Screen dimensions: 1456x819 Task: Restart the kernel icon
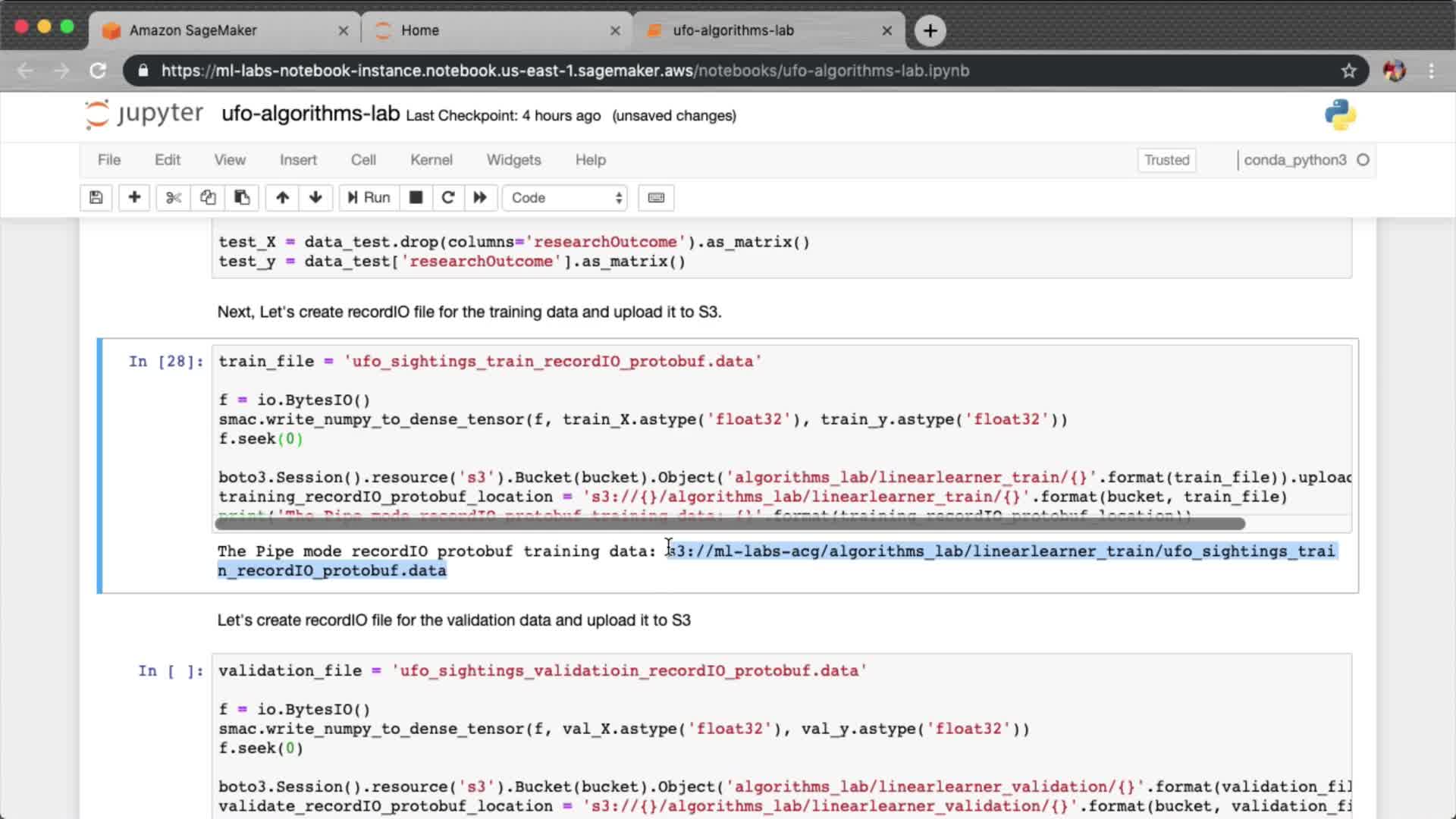(x=448, y=198)
